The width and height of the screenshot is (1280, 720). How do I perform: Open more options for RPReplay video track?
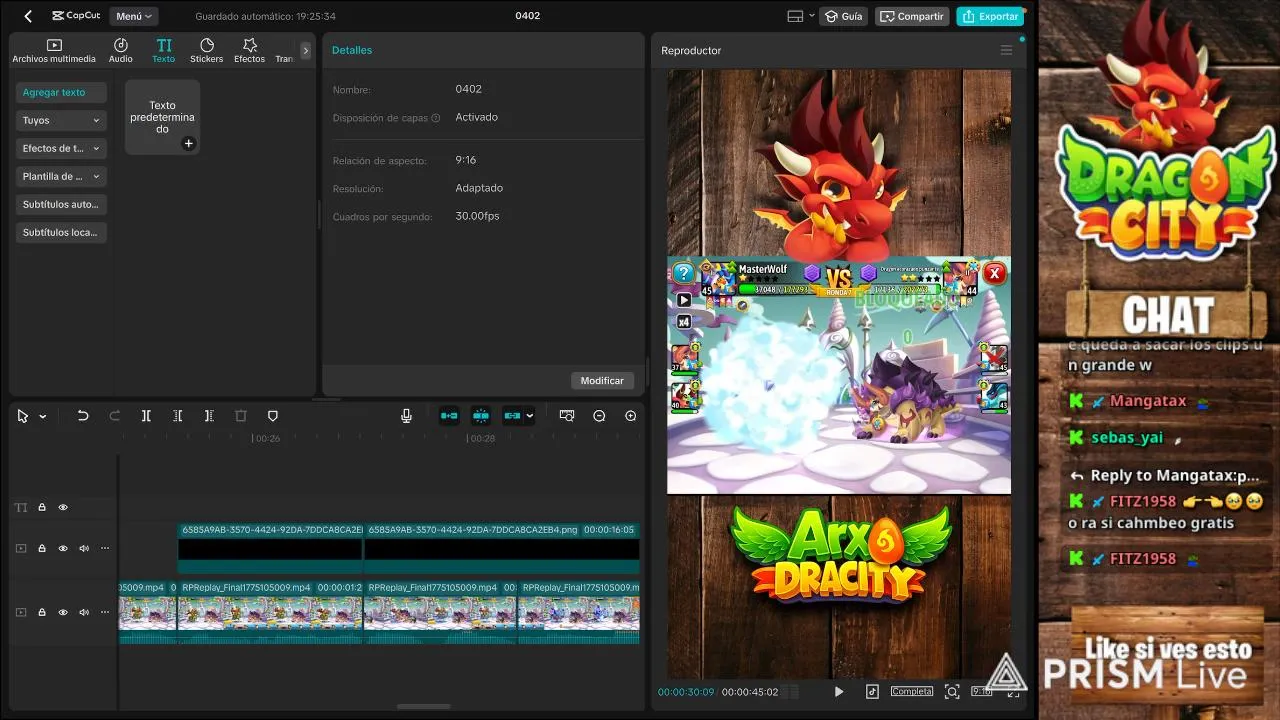(x=104, y=612)
